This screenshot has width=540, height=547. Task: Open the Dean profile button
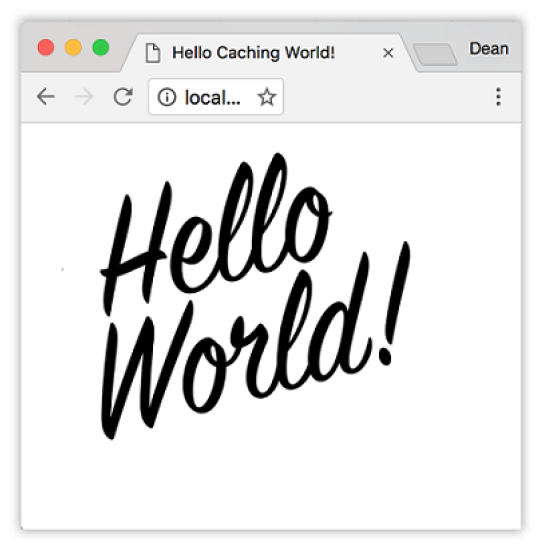pyautogui.click(x=489, y=49)
